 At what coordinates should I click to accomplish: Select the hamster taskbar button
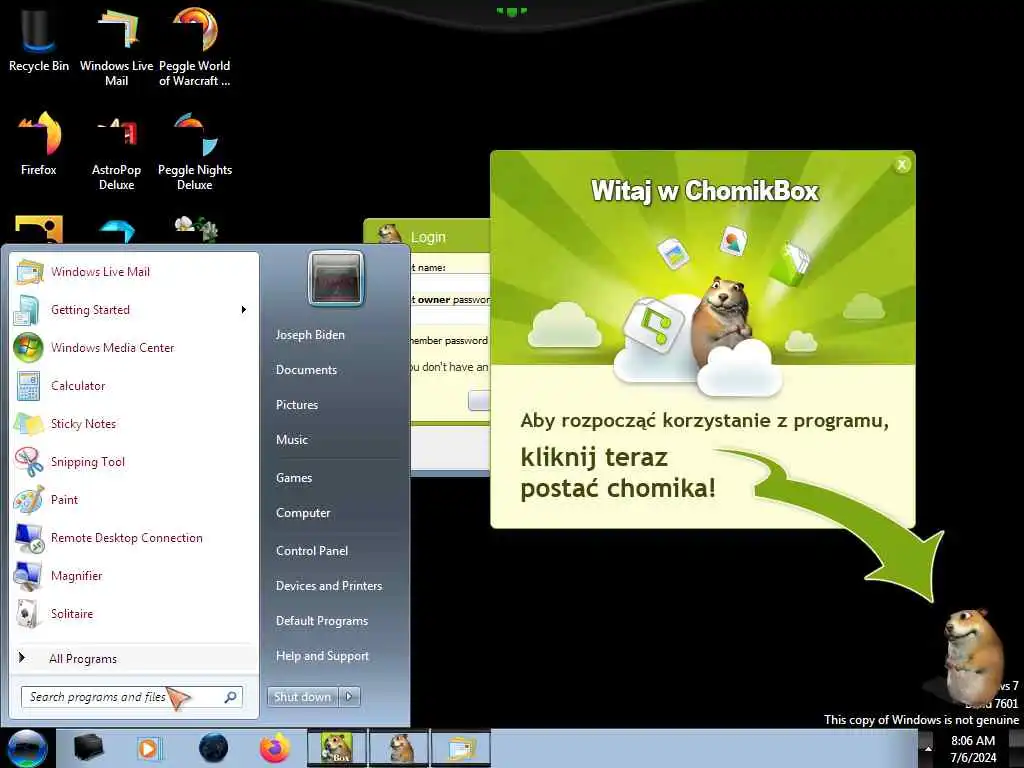click(398, 748)
